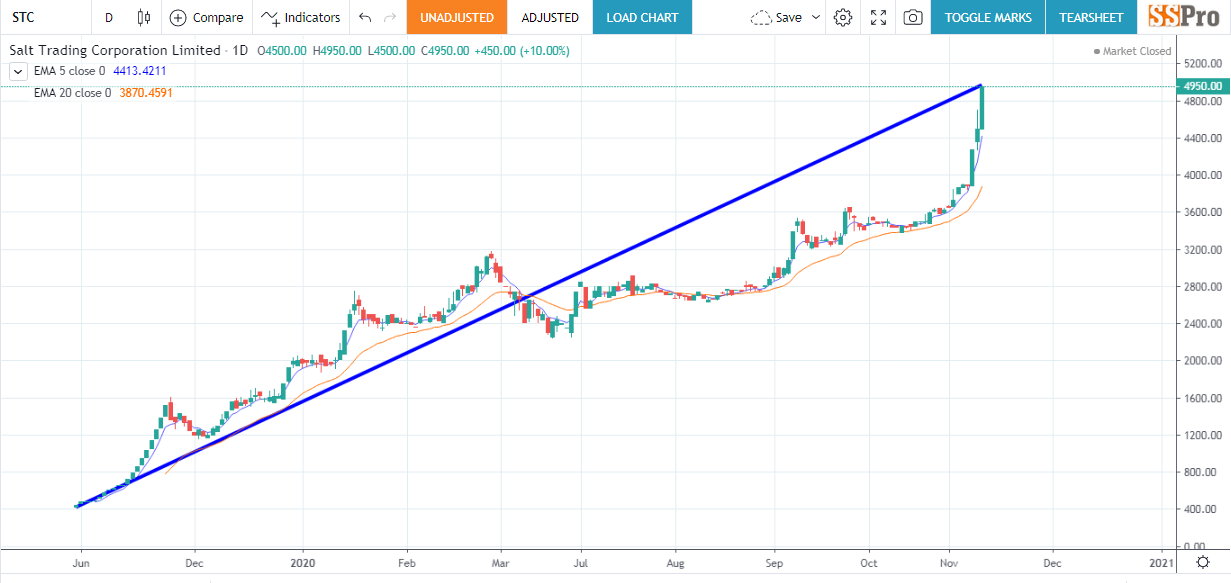1231x583 pixels.
Task: Open the Indicators dialog
Action: point(301,17)
